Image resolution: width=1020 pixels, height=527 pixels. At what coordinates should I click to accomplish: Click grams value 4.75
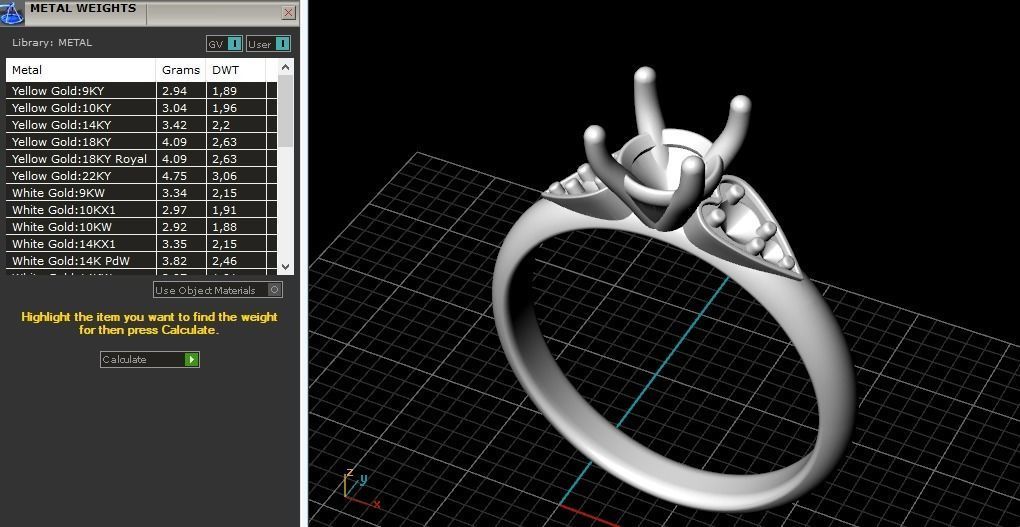174,175
